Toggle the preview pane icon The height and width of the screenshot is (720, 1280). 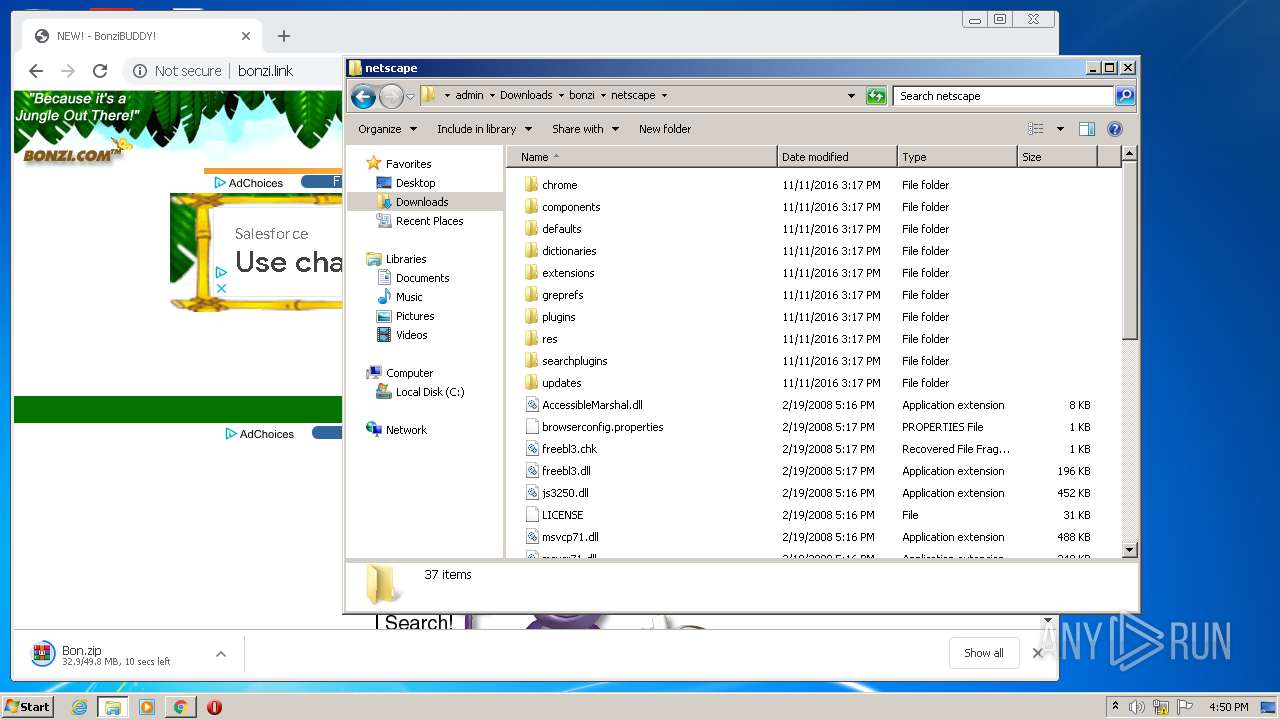pyautogui.click(x=1087, y=129)
